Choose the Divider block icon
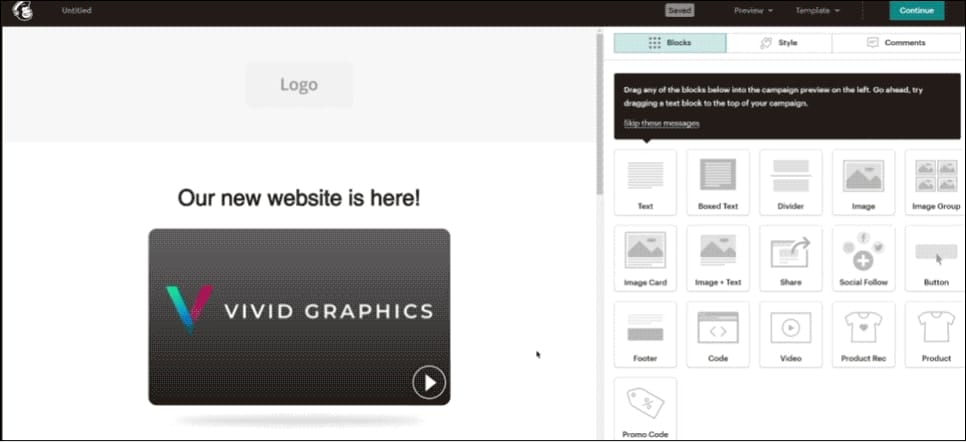This screenshot has width=966, height=442. [791, 181]
